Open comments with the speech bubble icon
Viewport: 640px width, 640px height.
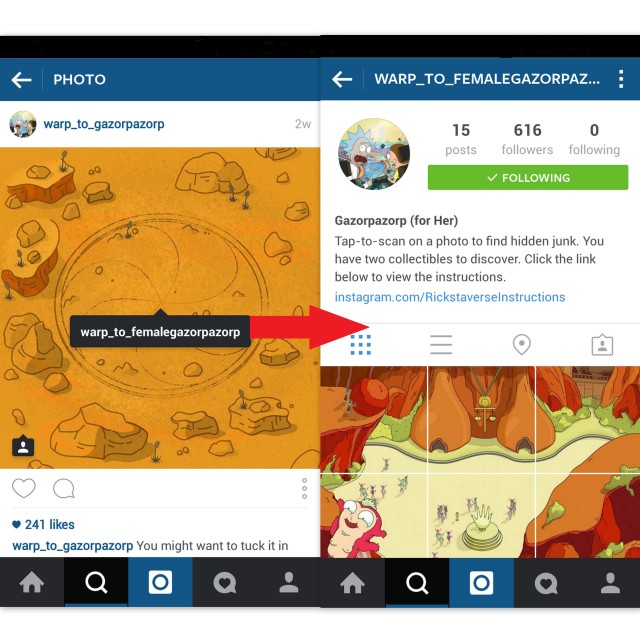click(x=64, y=488)
